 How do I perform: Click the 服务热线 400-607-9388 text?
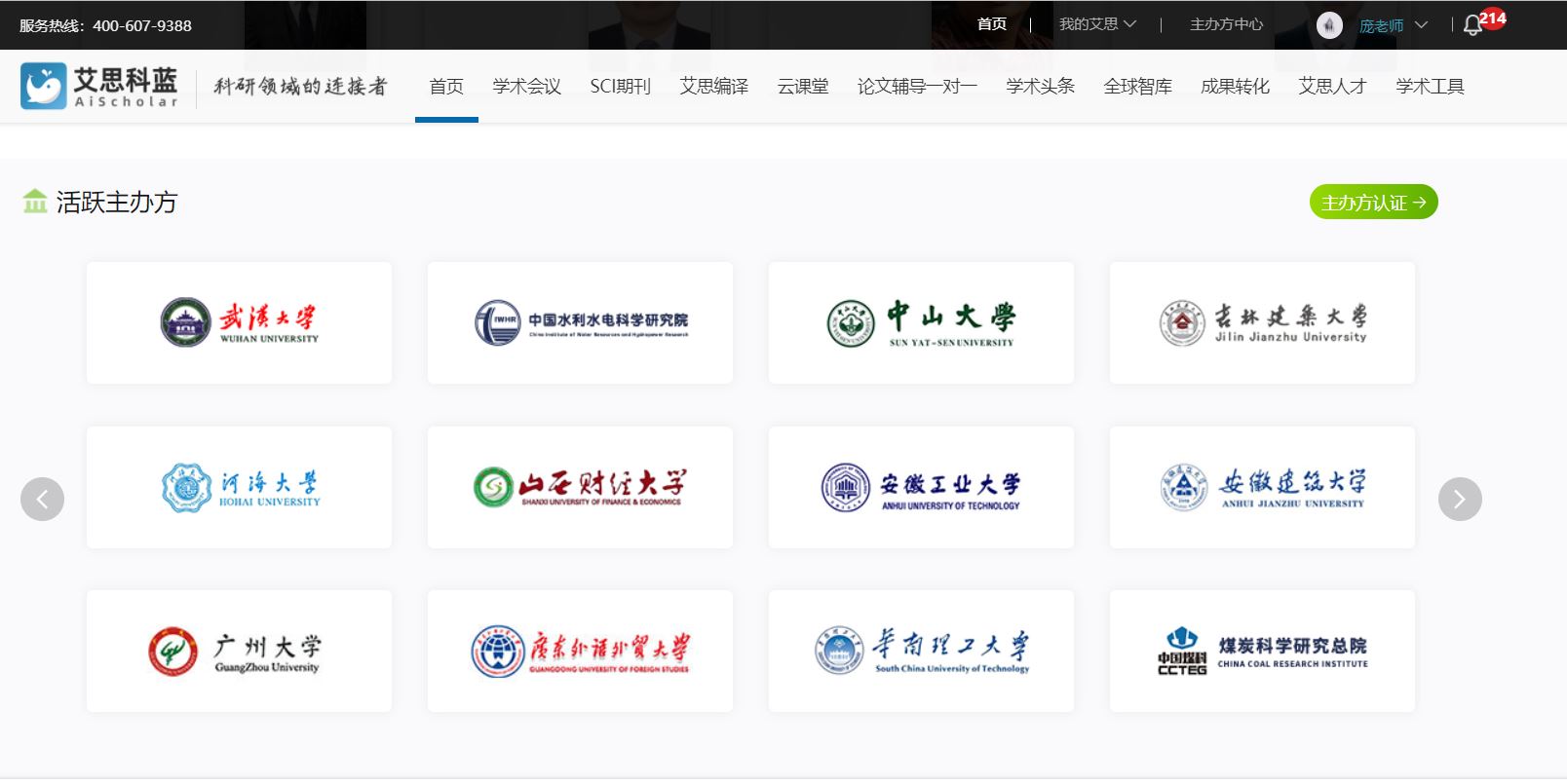[x=105, y=25]
